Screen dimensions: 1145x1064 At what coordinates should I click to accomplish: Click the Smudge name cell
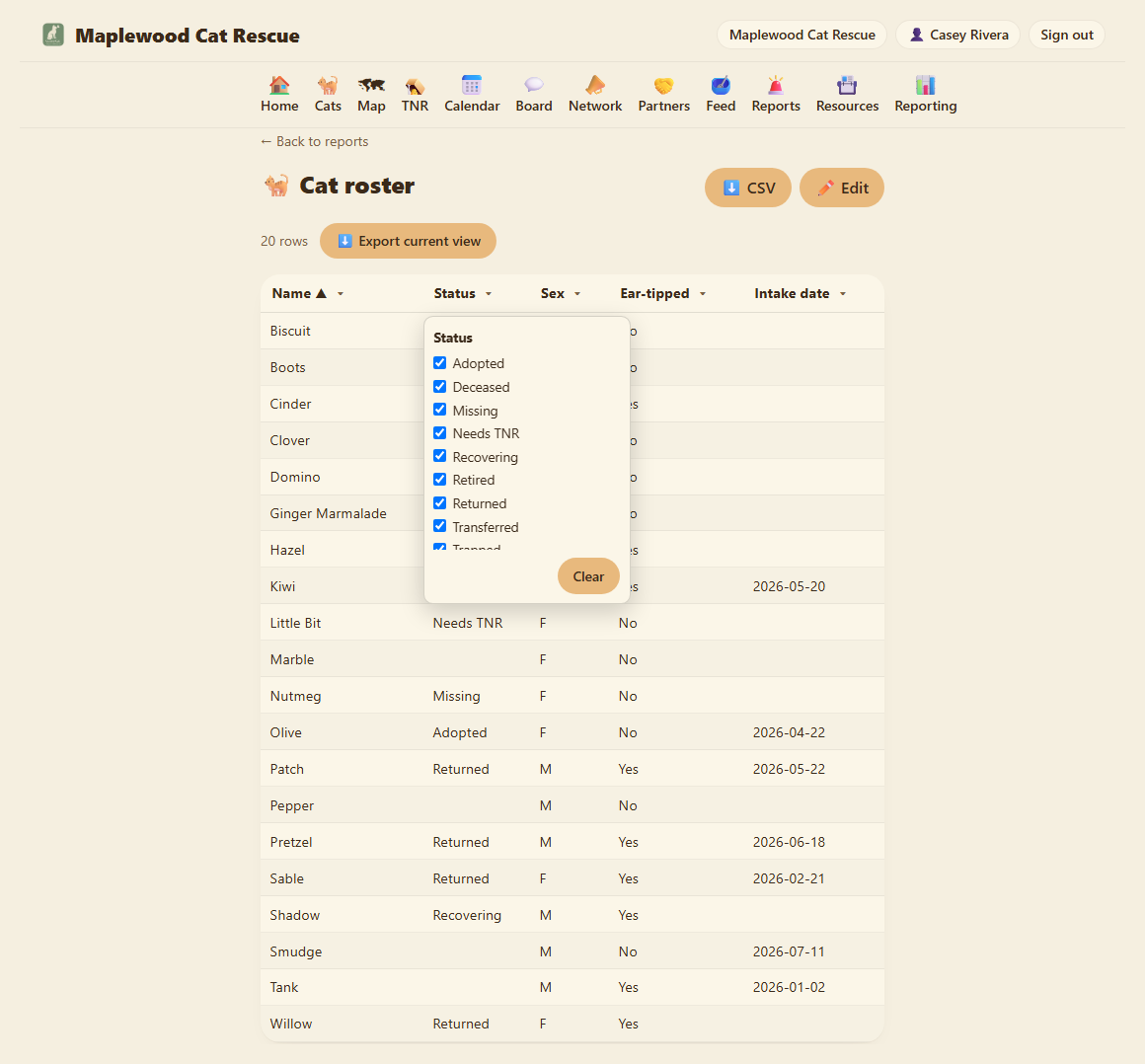tap(296, 951)
